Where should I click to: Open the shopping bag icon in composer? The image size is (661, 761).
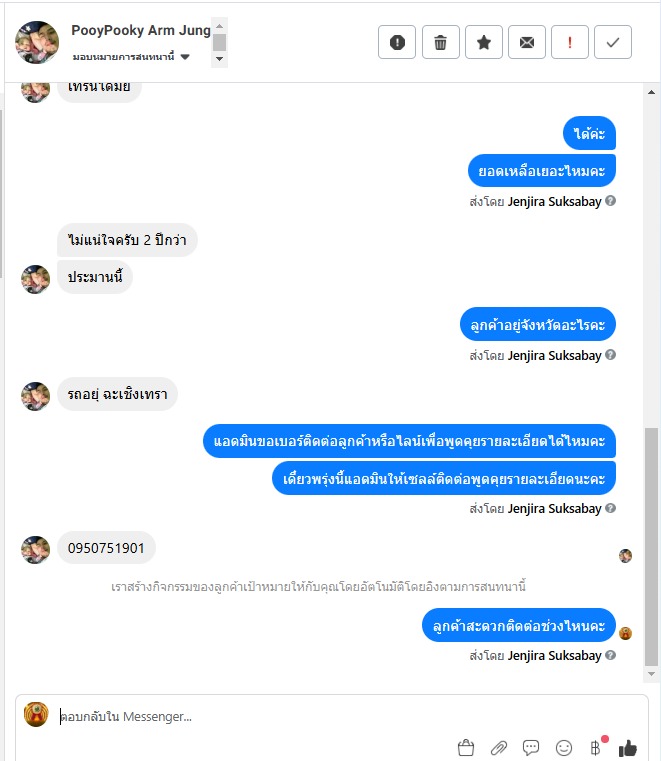click(x=466, y=747)
